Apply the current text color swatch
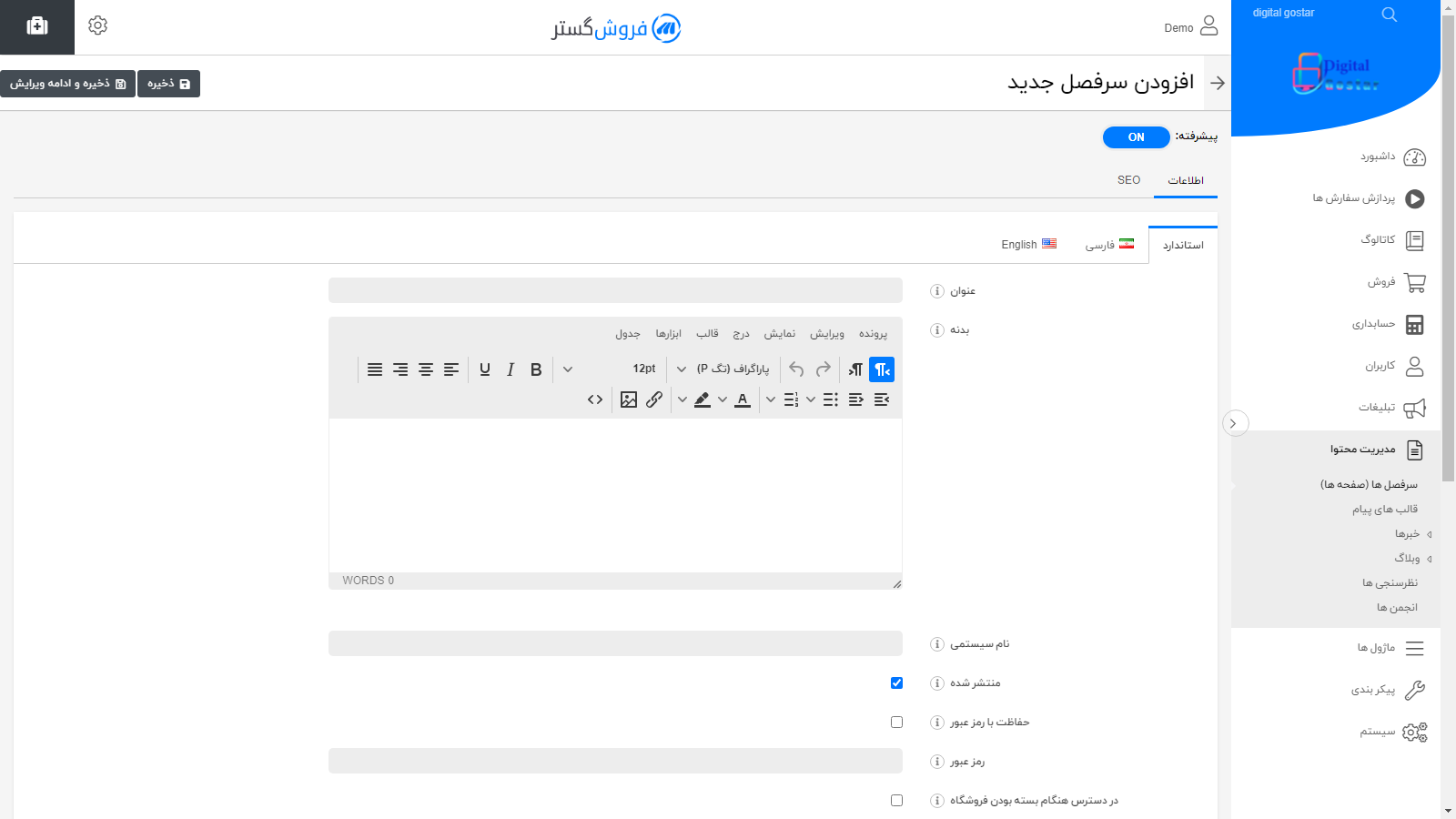The image size is (1456, 819). pyautogui.click(x=743, y=399)
